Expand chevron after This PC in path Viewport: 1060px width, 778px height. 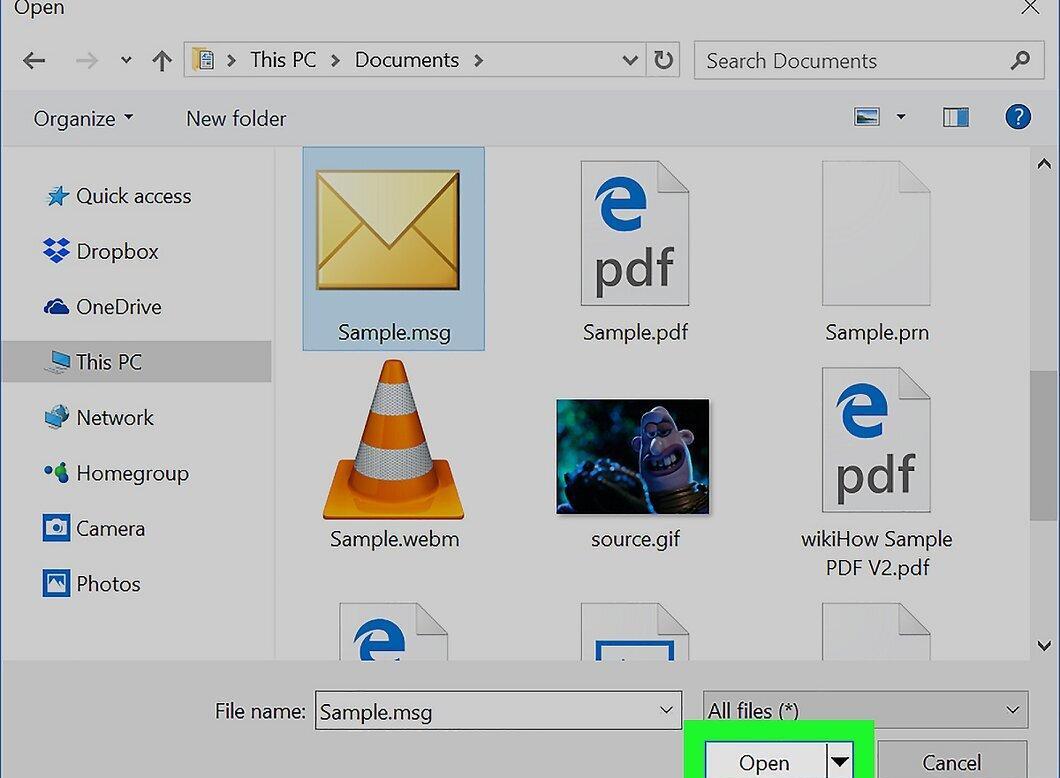(x=335, y=60)
